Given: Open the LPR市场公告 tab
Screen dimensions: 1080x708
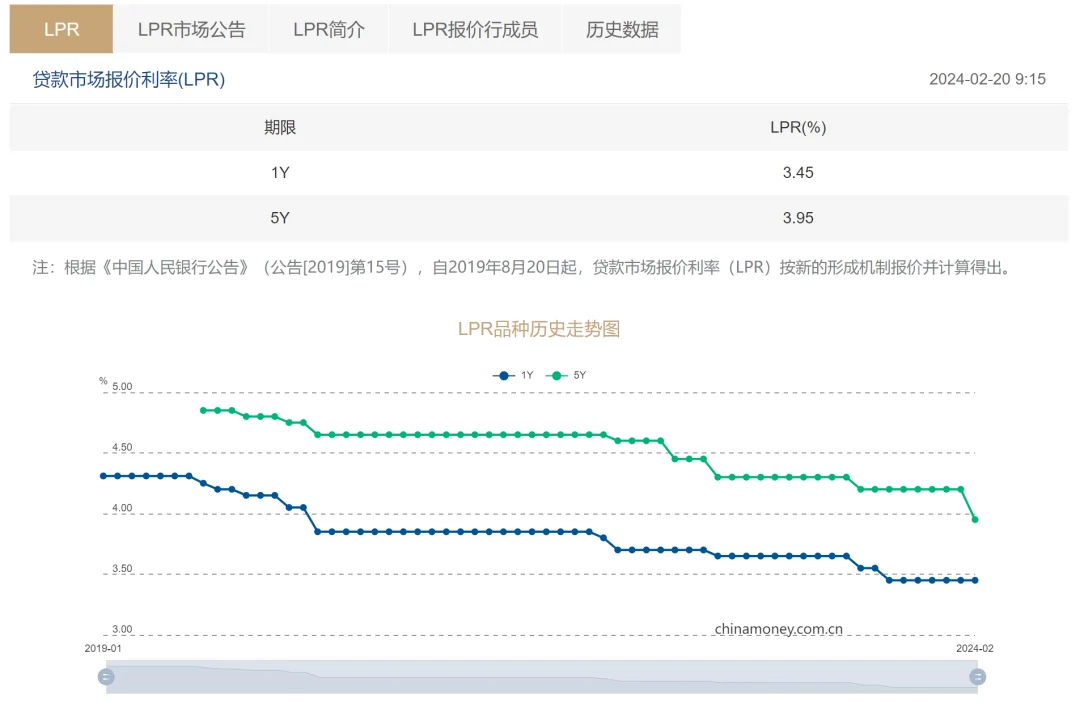Looking at the screenshot, I should pyautogui.click(x=191, y=29).
